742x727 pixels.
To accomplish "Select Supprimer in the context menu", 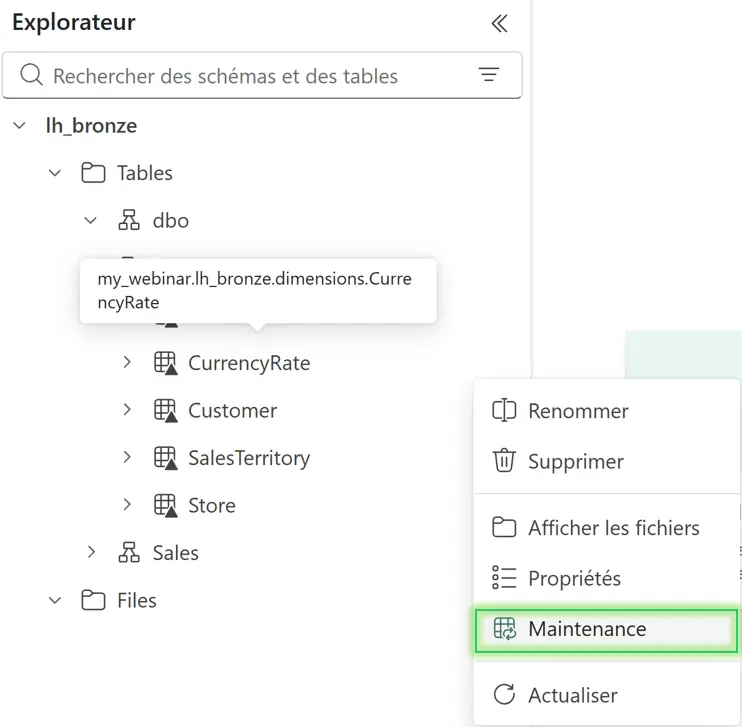I will tap(575, 461).
